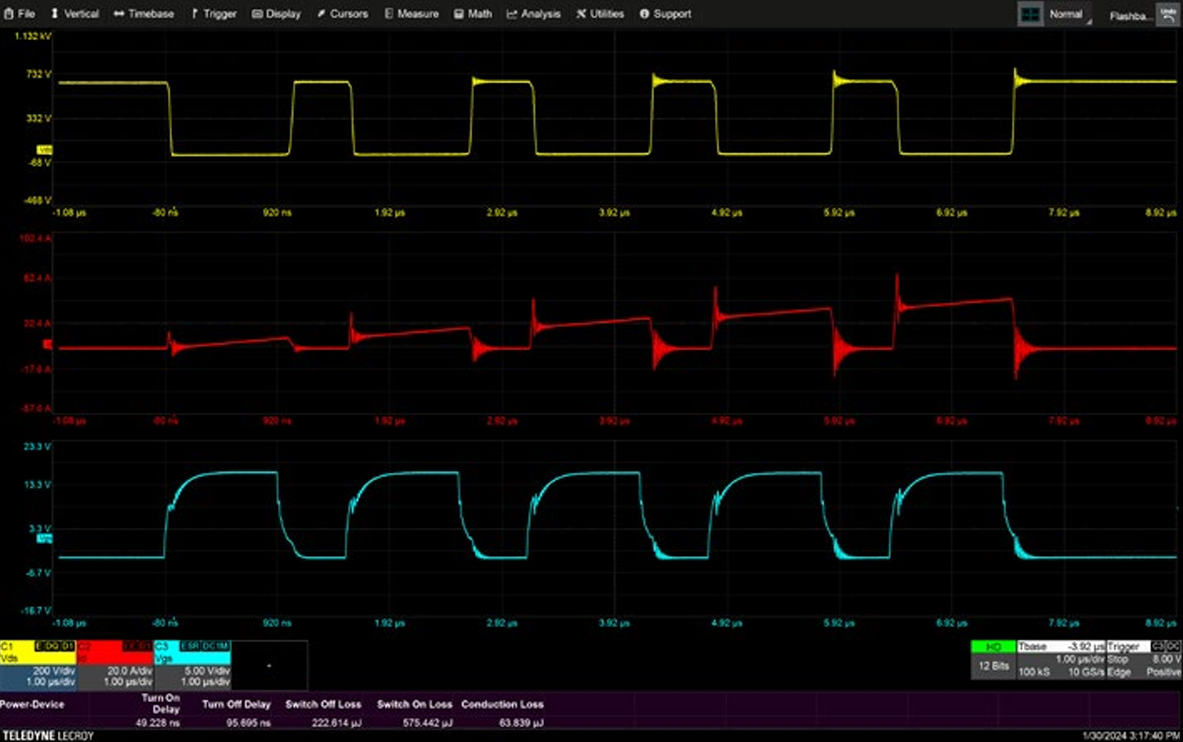Click the Teledyne LeCroy logo
This screenshot has height=742, width=1183.
point(48,735)
